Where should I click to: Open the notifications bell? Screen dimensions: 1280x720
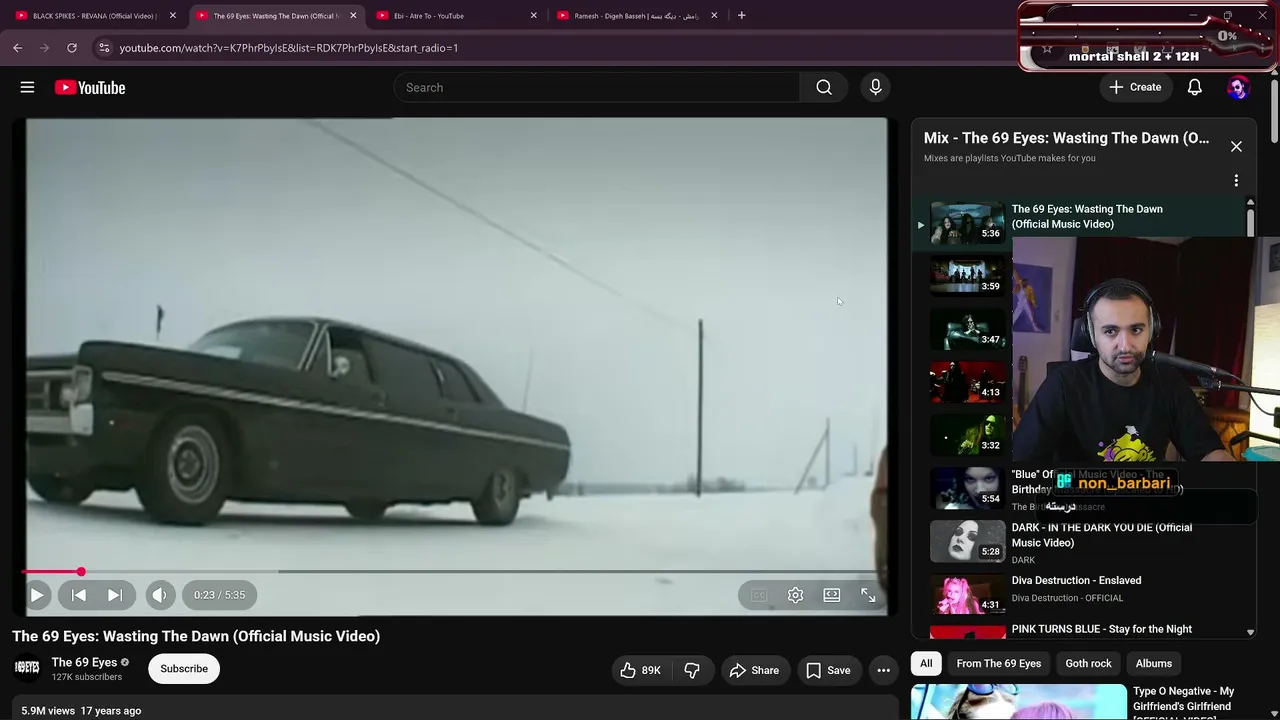1194,87
